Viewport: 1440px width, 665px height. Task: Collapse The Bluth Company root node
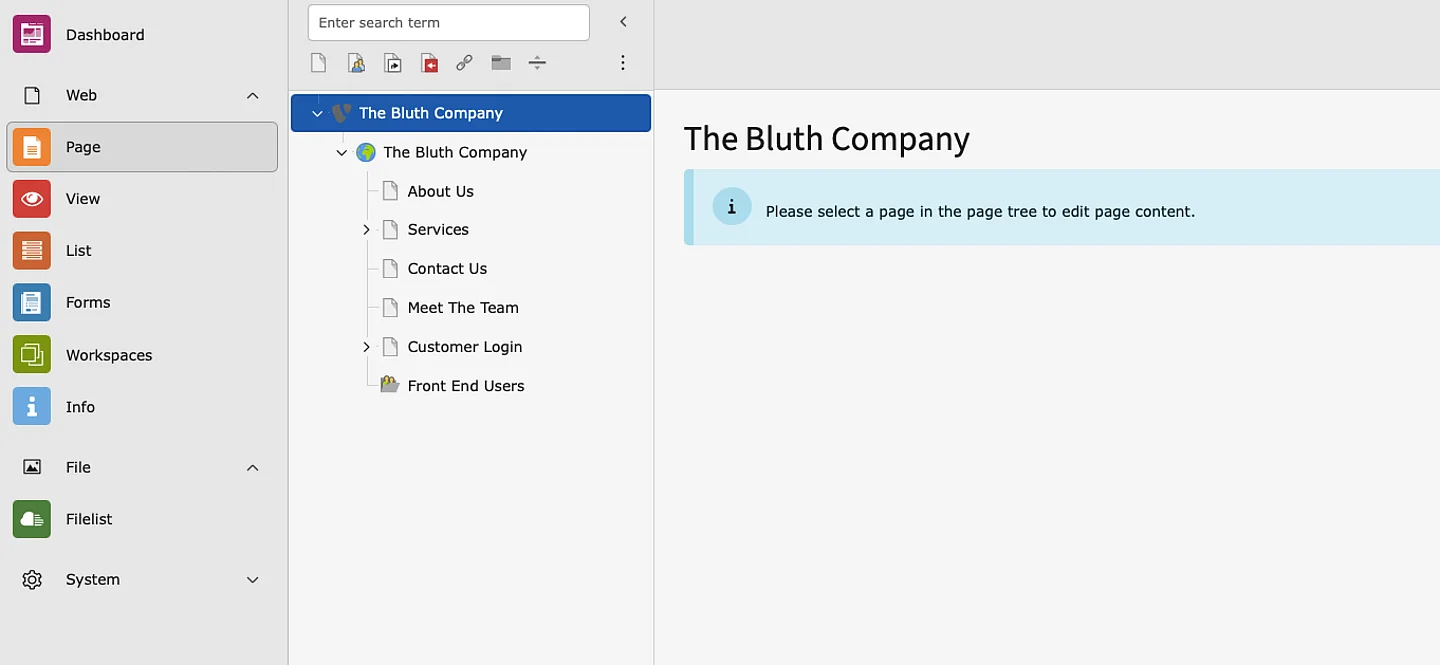point(317,113)
